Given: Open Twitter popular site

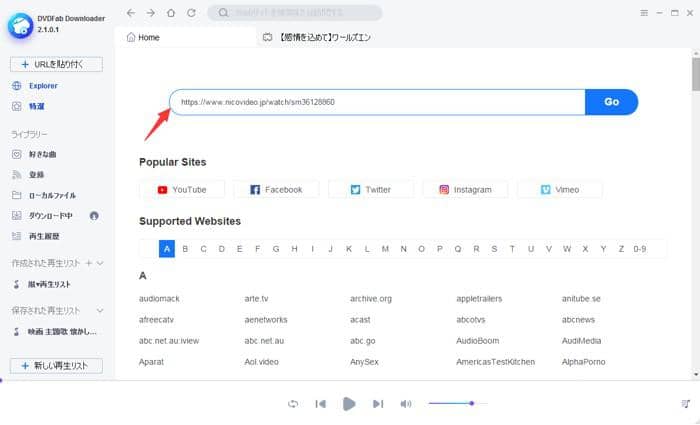Looking at the screenshot, I should pyautogui.click(x=371, y=190).
